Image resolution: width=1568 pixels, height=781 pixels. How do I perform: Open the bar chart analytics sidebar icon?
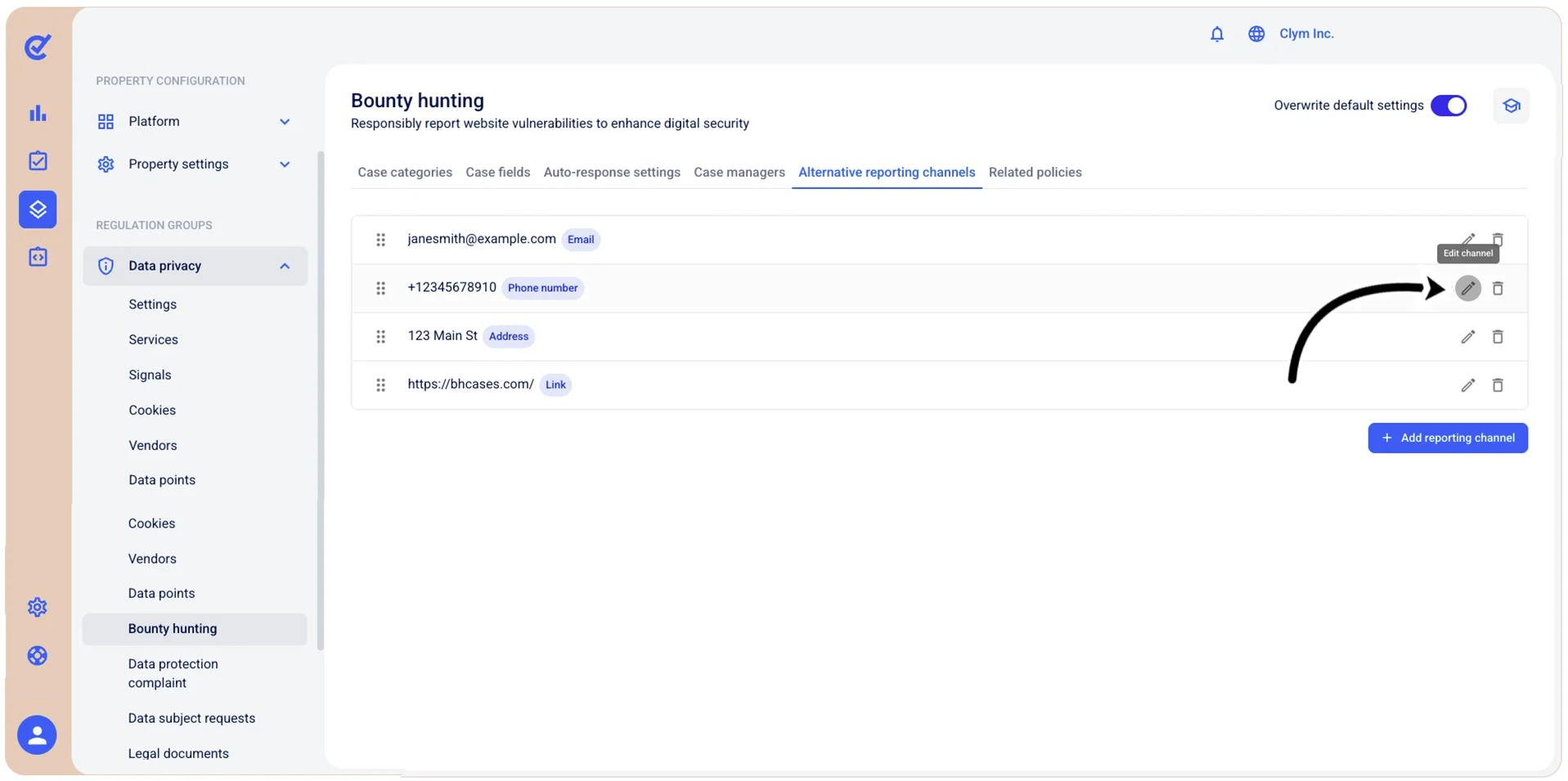[38, 113]
